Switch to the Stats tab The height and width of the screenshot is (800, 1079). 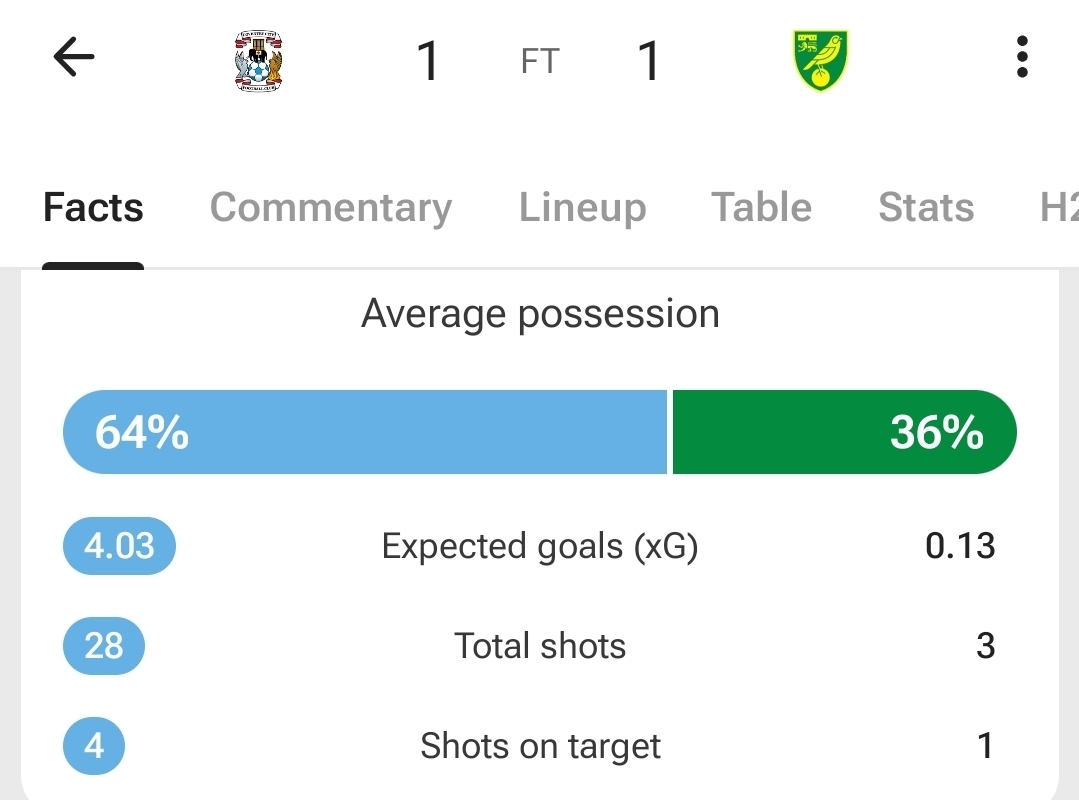[x=925, y=208]
